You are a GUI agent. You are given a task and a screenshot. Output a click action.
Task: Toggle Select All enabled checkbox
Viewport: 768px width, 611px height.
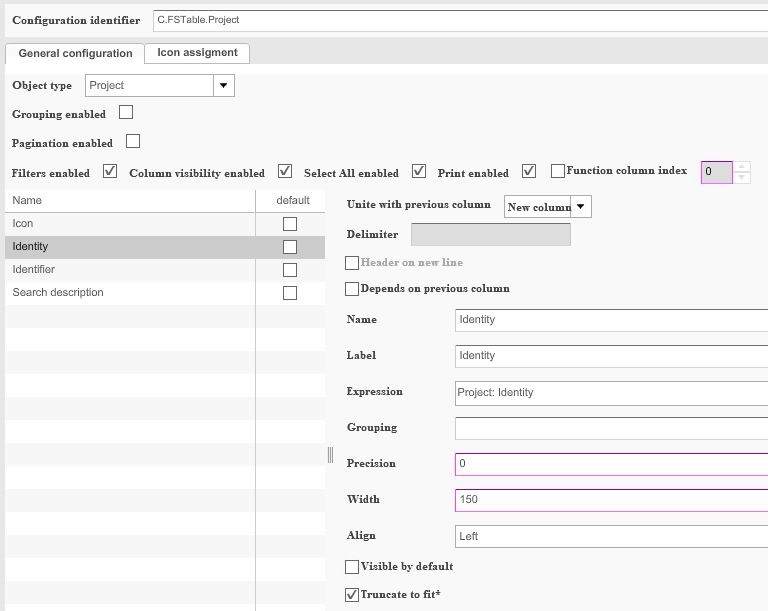419,171
